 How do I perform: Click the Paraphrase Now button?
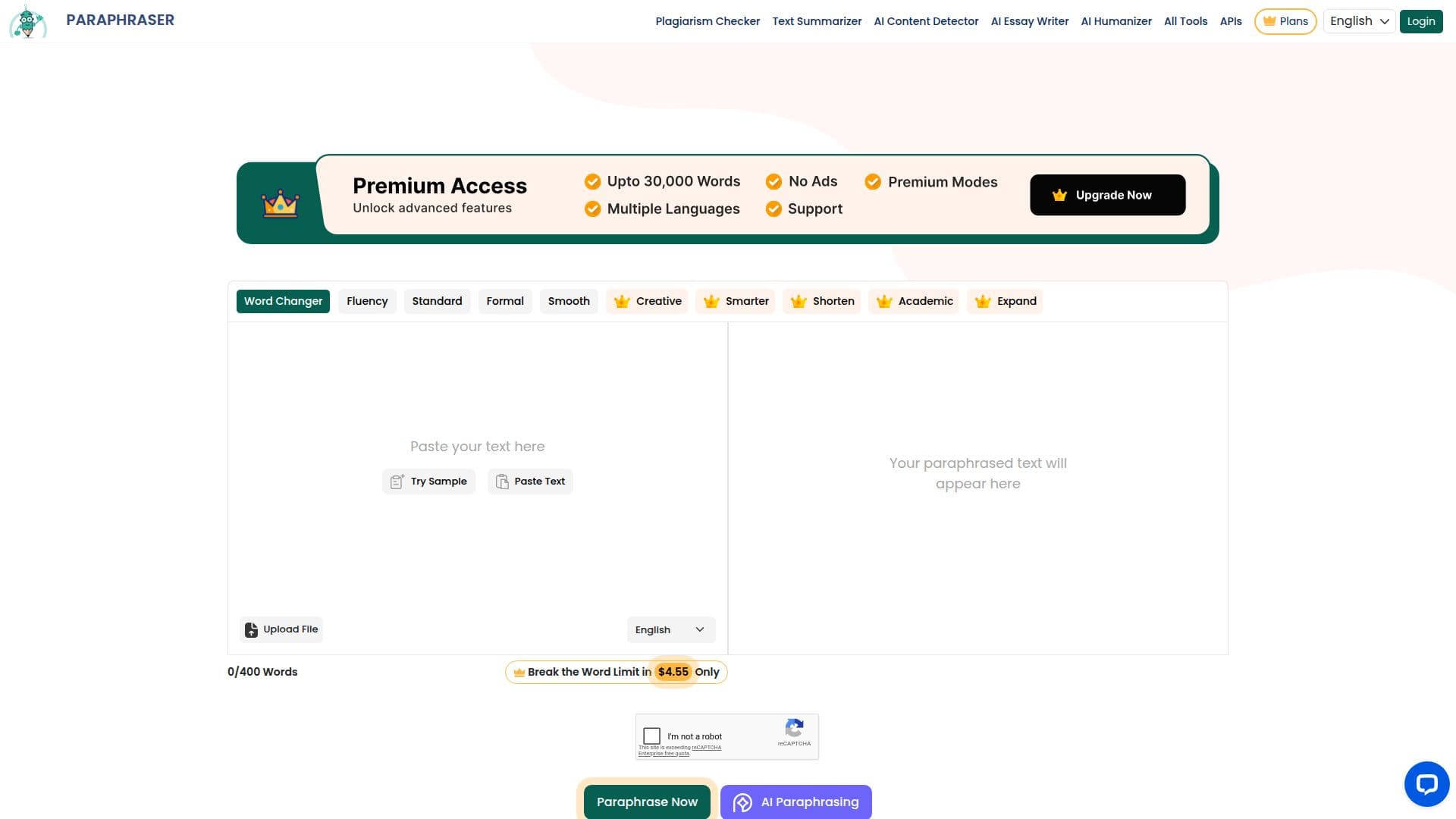coord(647,802)
